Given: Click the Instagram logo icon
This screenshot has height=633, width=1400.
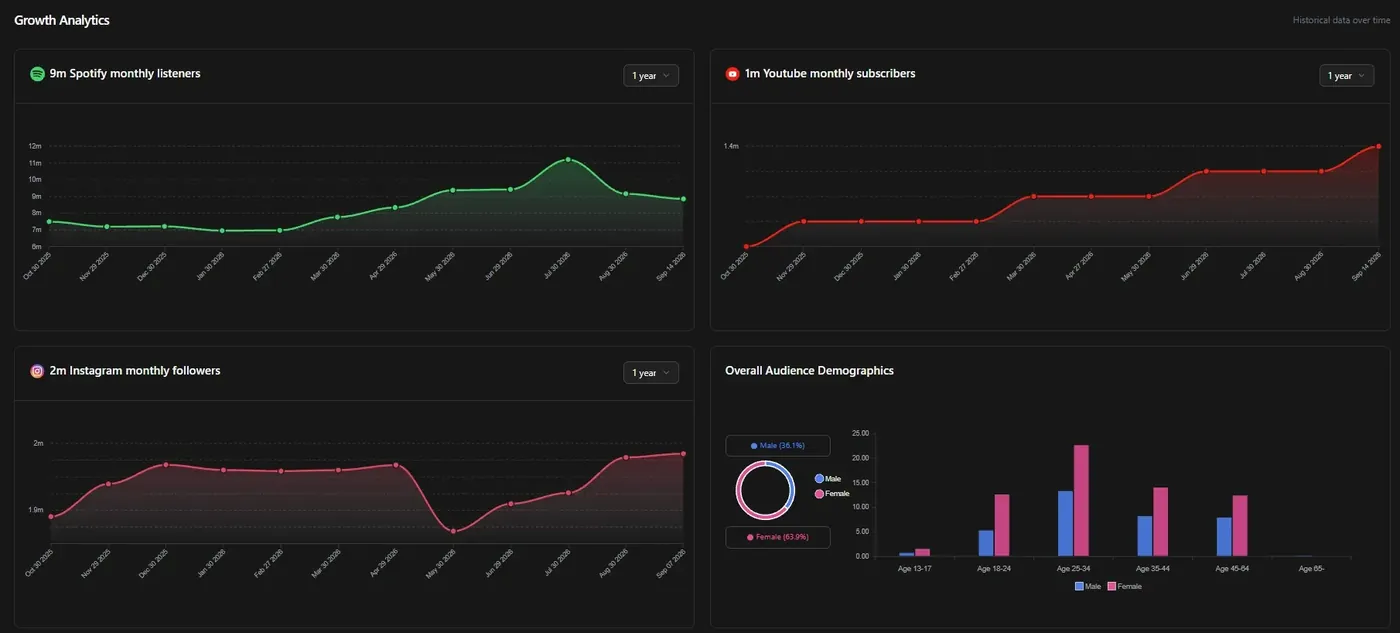Looking at the screenshot, I should coord(37,371).
